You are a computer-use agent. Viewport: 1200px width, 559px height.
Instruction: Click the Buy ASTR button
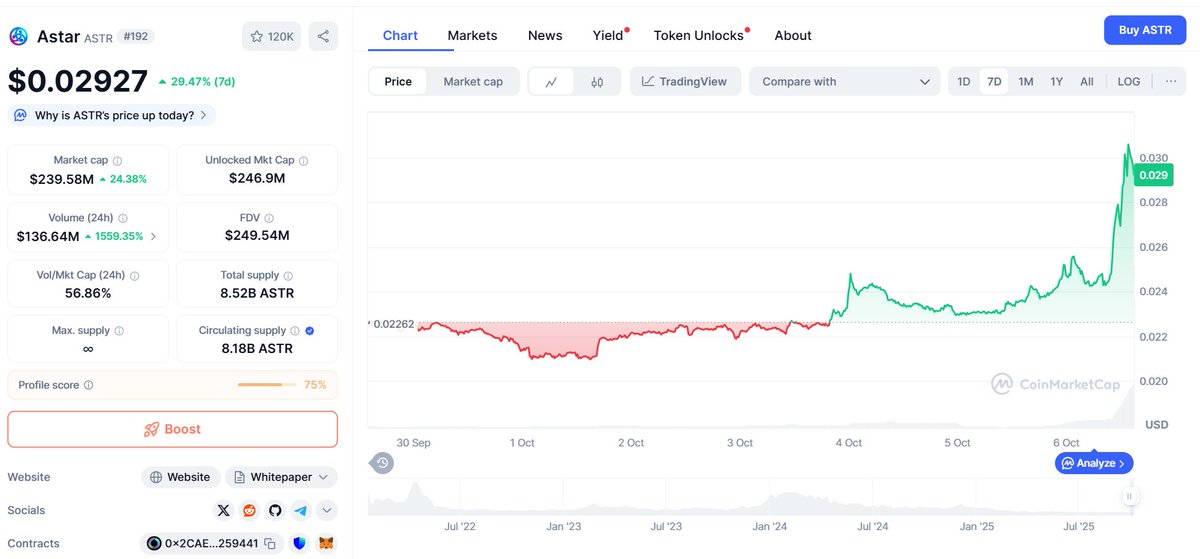(1144, 30)
